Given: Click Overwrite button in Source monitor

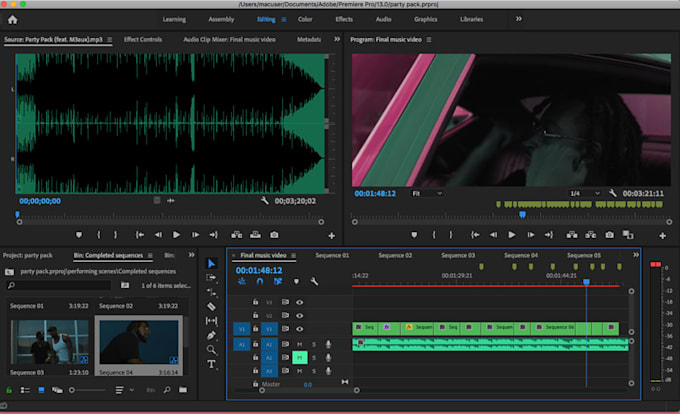Looking at the screenshot, I should [x=255, y=235].
